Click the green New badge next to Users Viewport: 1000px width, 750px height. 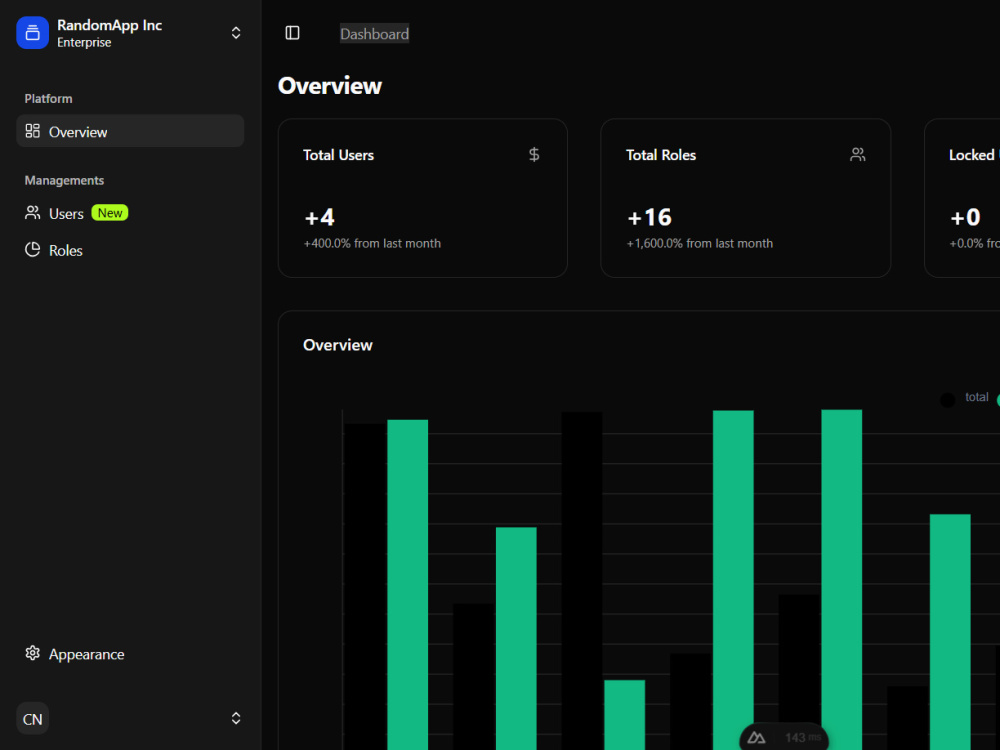110,213
